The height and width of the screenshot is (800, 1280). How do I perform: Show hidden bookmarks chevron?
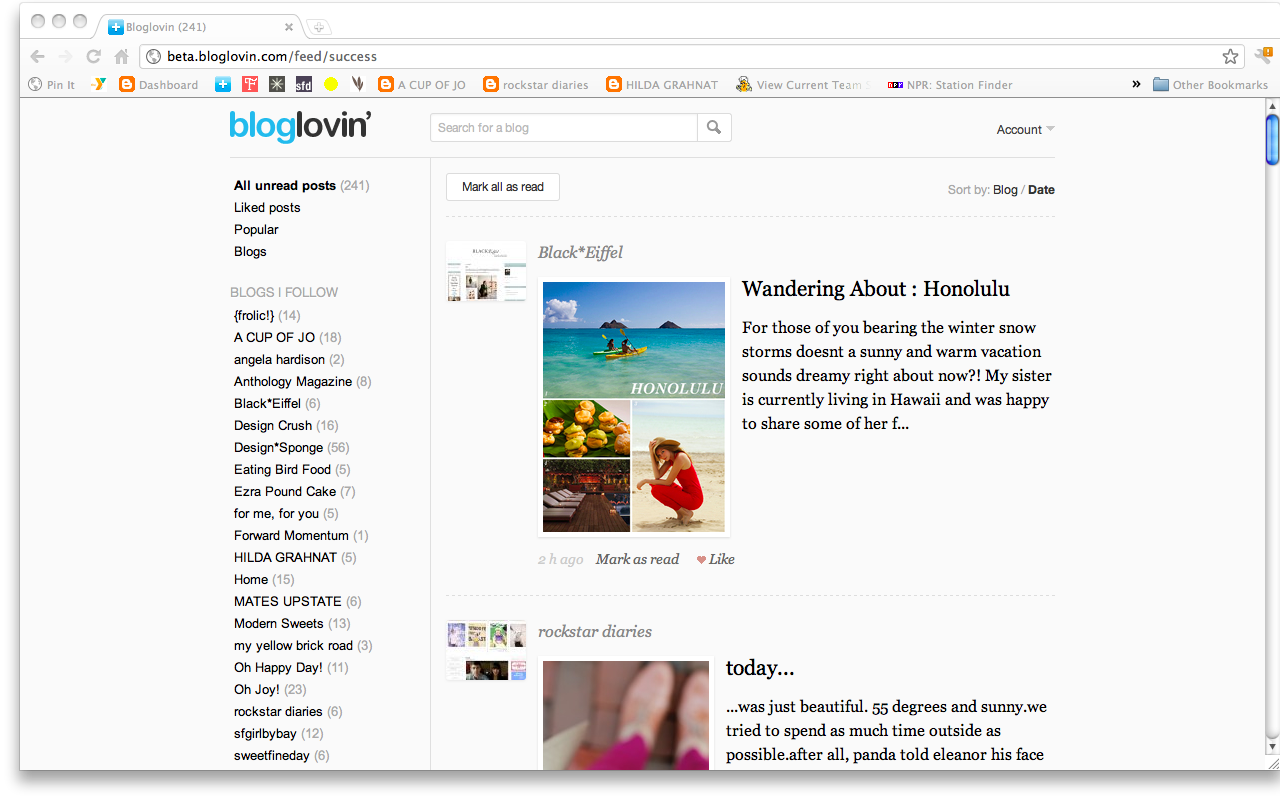[1136, 85]
